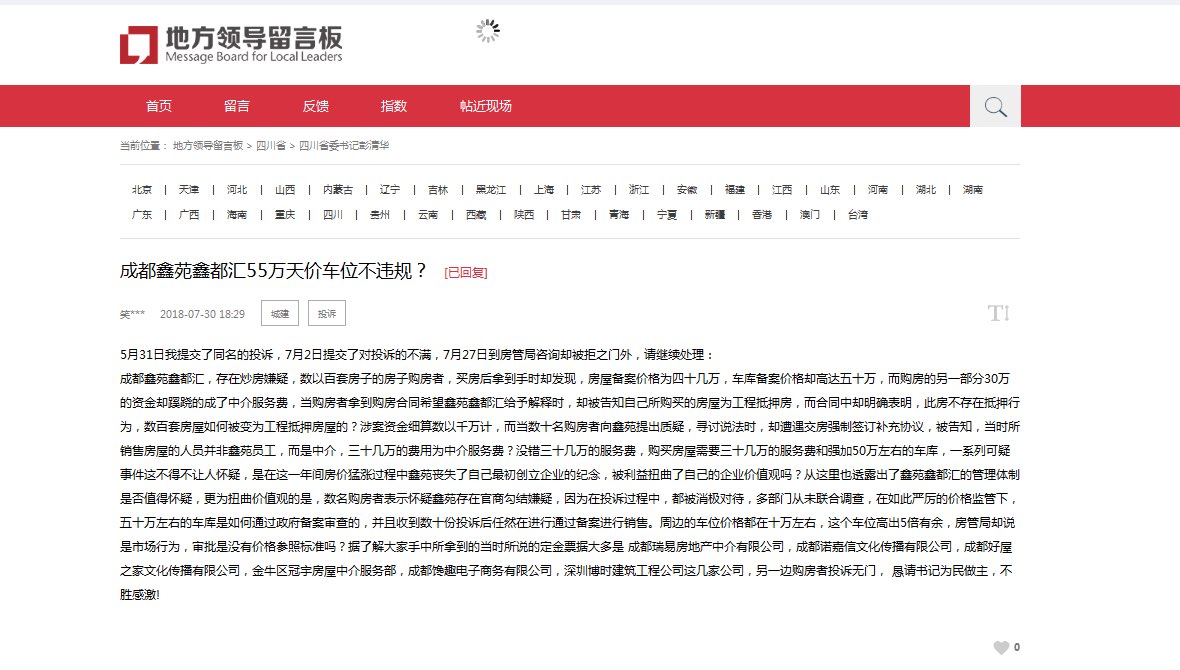Viewport: 1180px width, 670px height.
Task: Click the 已回复 status label
Action: (x=466, y=272)
